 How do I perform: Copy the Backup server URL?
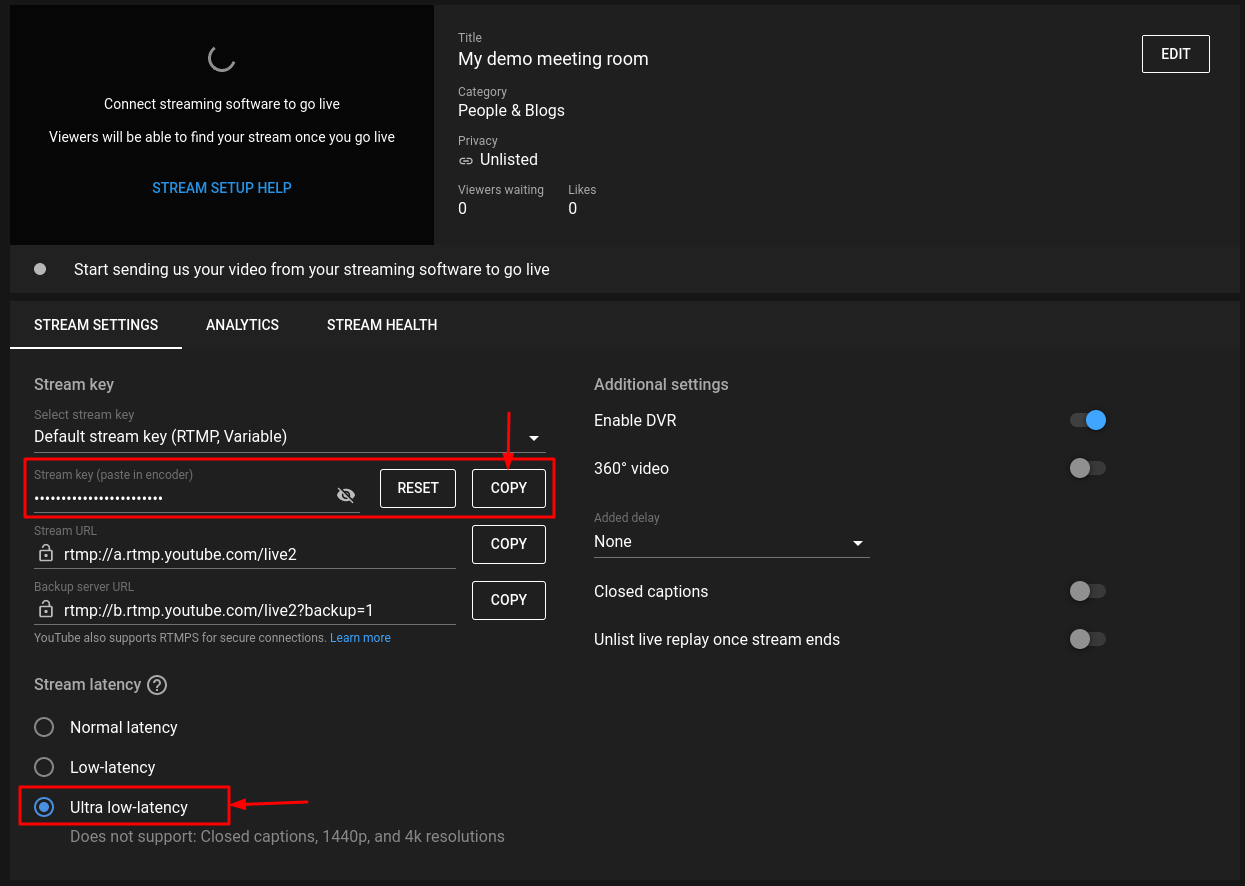tap(508, 600)
